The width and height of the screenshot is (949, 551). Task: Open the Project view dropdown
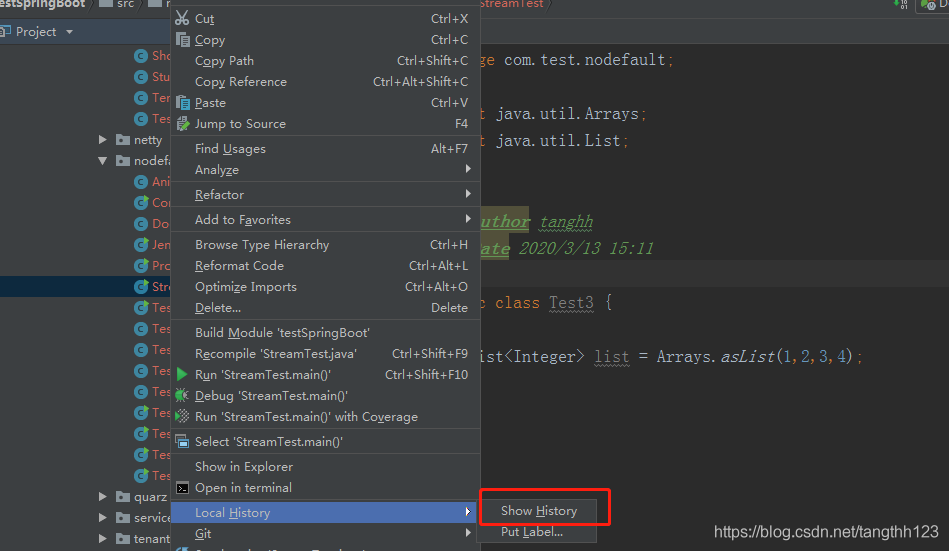tap(70, 31)
